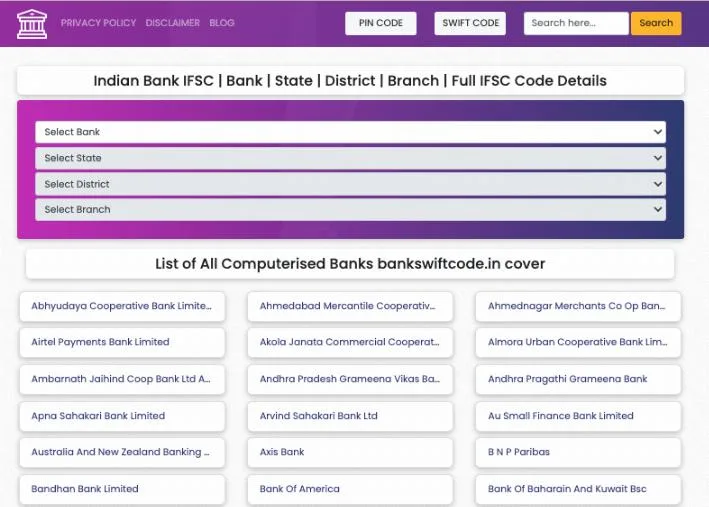Open the Disclaimer page
709x507 pixels.
coord(172,23)
